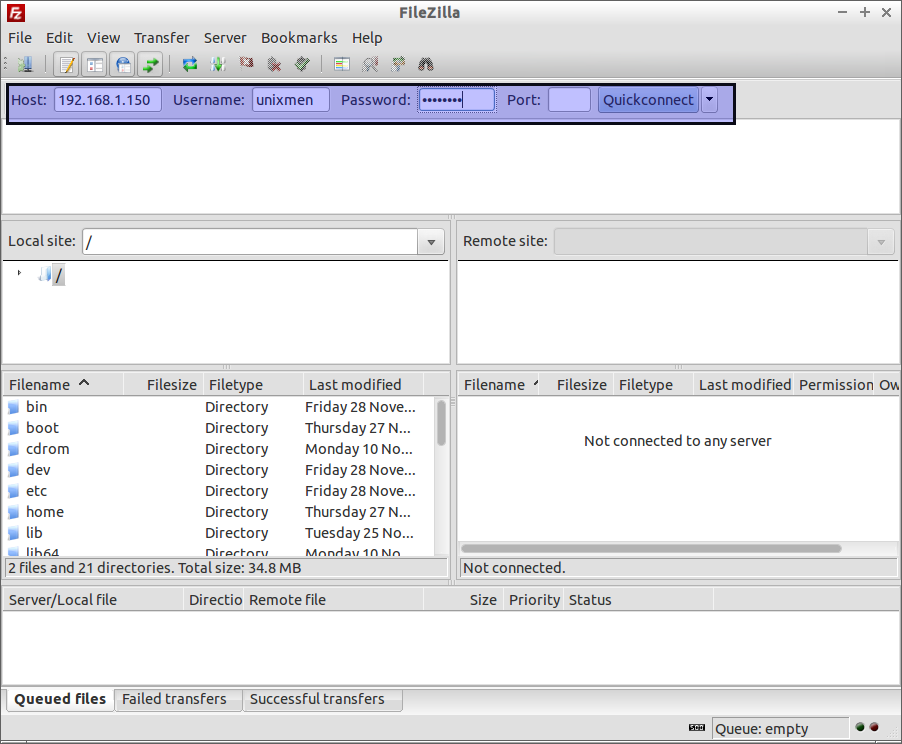Sort remote list by Permission column
The width and height of the screenshot is (902, 744).
836,384
